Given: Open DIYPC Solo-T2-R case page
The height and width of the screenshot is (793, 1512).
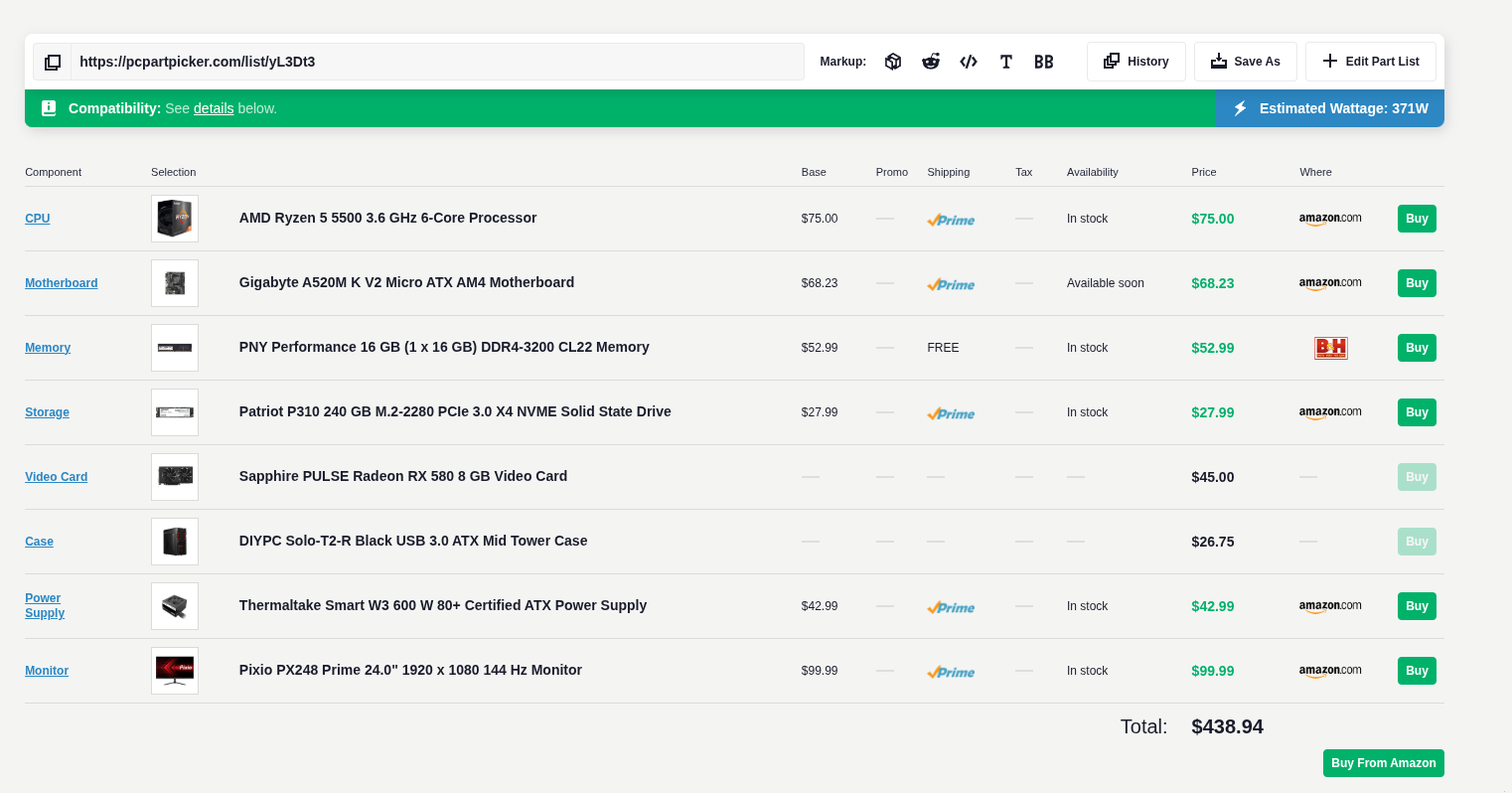Looking at the screenshot, I should 413,541.
